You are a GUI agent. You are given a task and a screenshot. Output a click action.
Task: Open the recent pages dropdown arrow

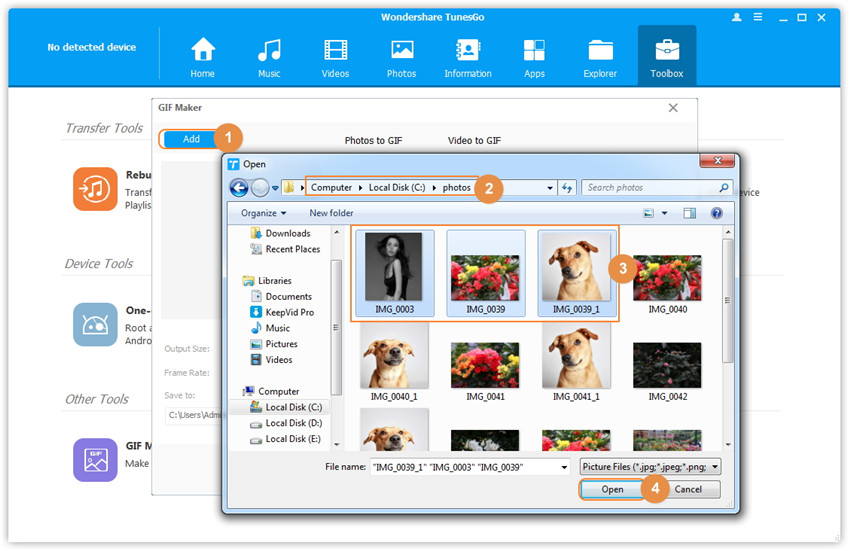pos(275,188)
